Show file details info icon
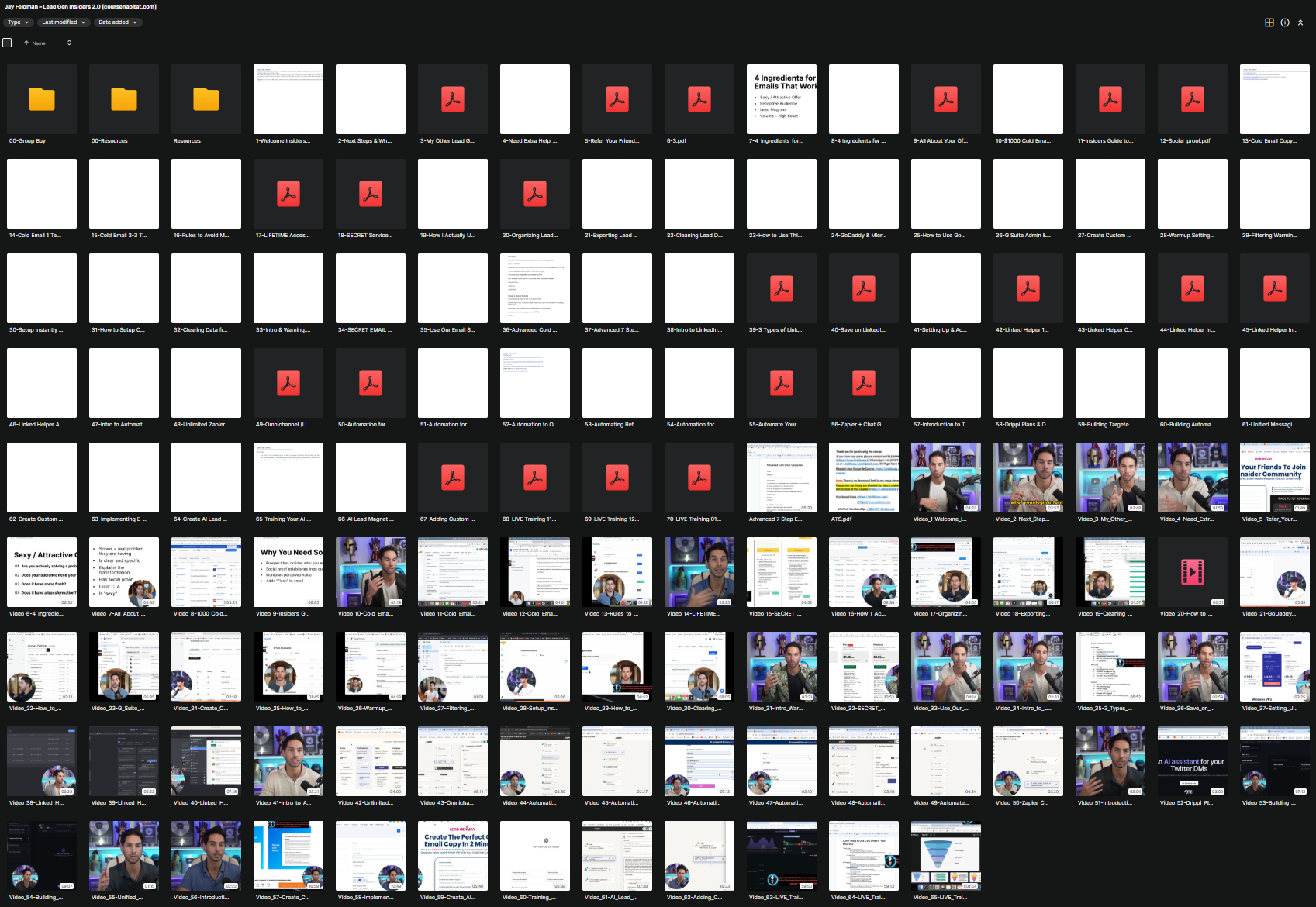The height and width of the screenshot is (907, 1316). tap(1285, 22)
